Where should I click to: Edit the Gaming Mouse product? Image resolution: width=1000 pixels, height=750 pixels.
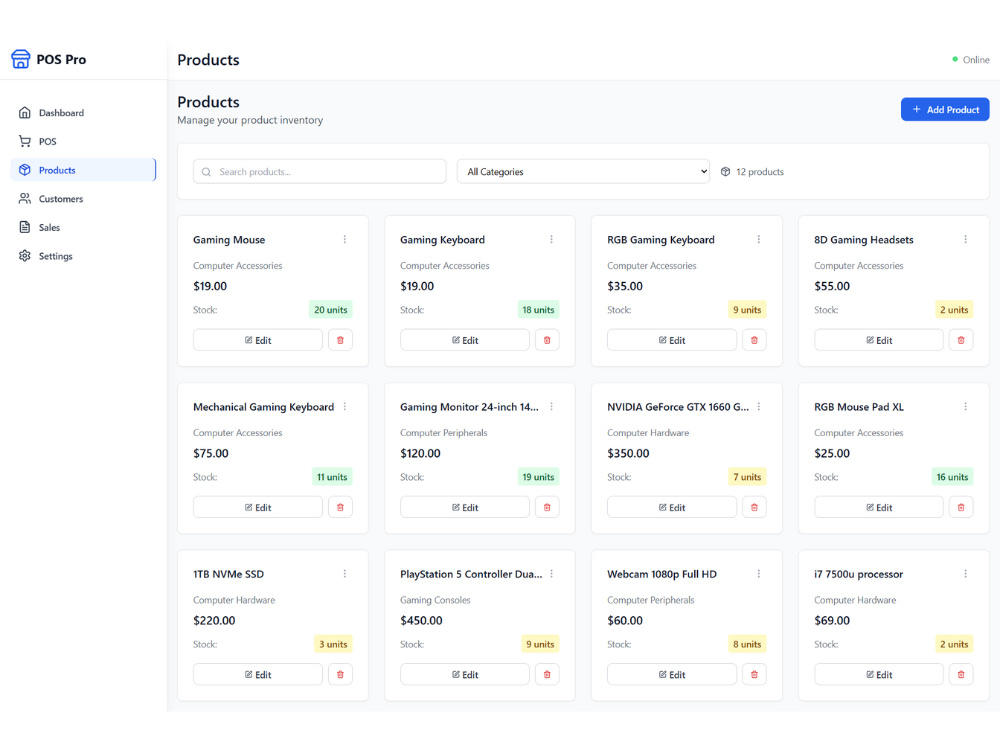click(258, 340)
